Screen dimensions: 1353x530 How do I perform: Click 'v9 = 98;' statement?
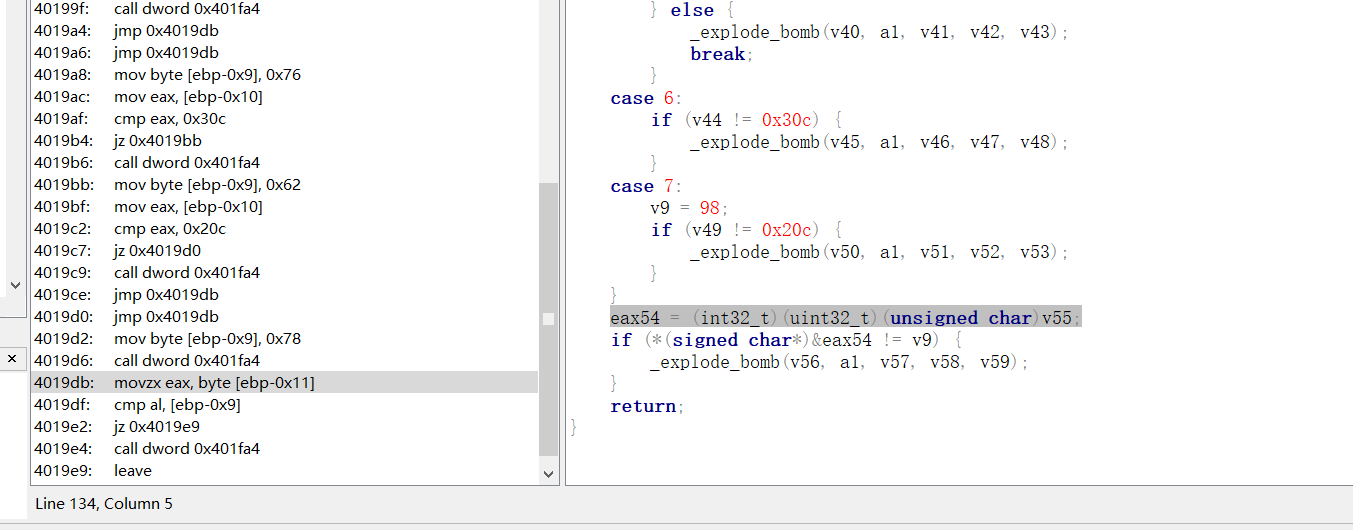pyautogui.click(x=690, y=208)
